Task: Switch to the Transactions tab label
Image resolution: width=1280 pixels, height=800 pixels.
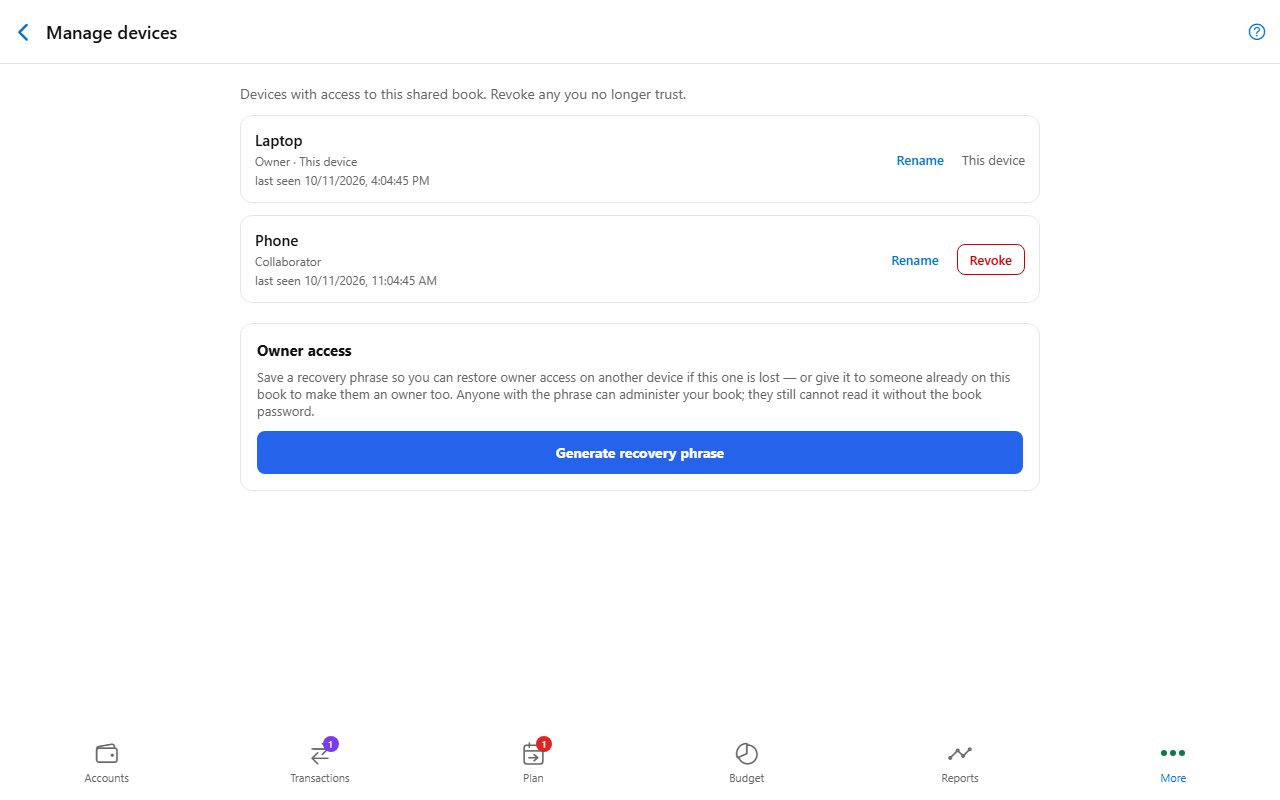Action: (320, 778)
